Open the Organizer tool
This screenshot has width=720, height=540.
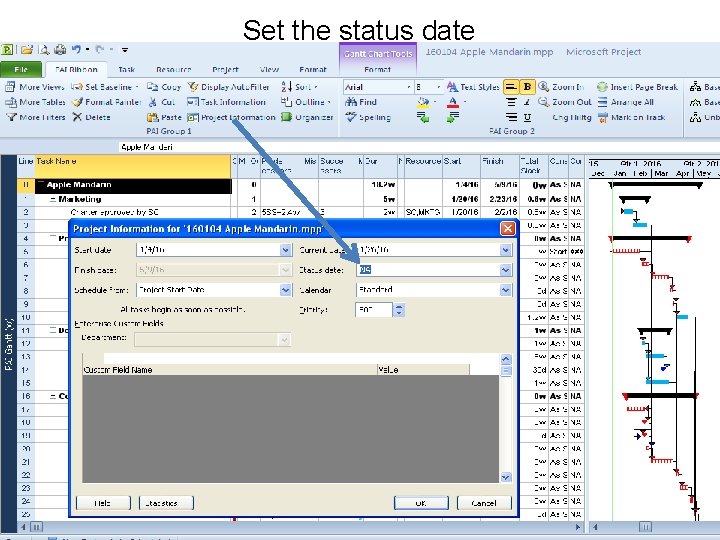point(307,117)
